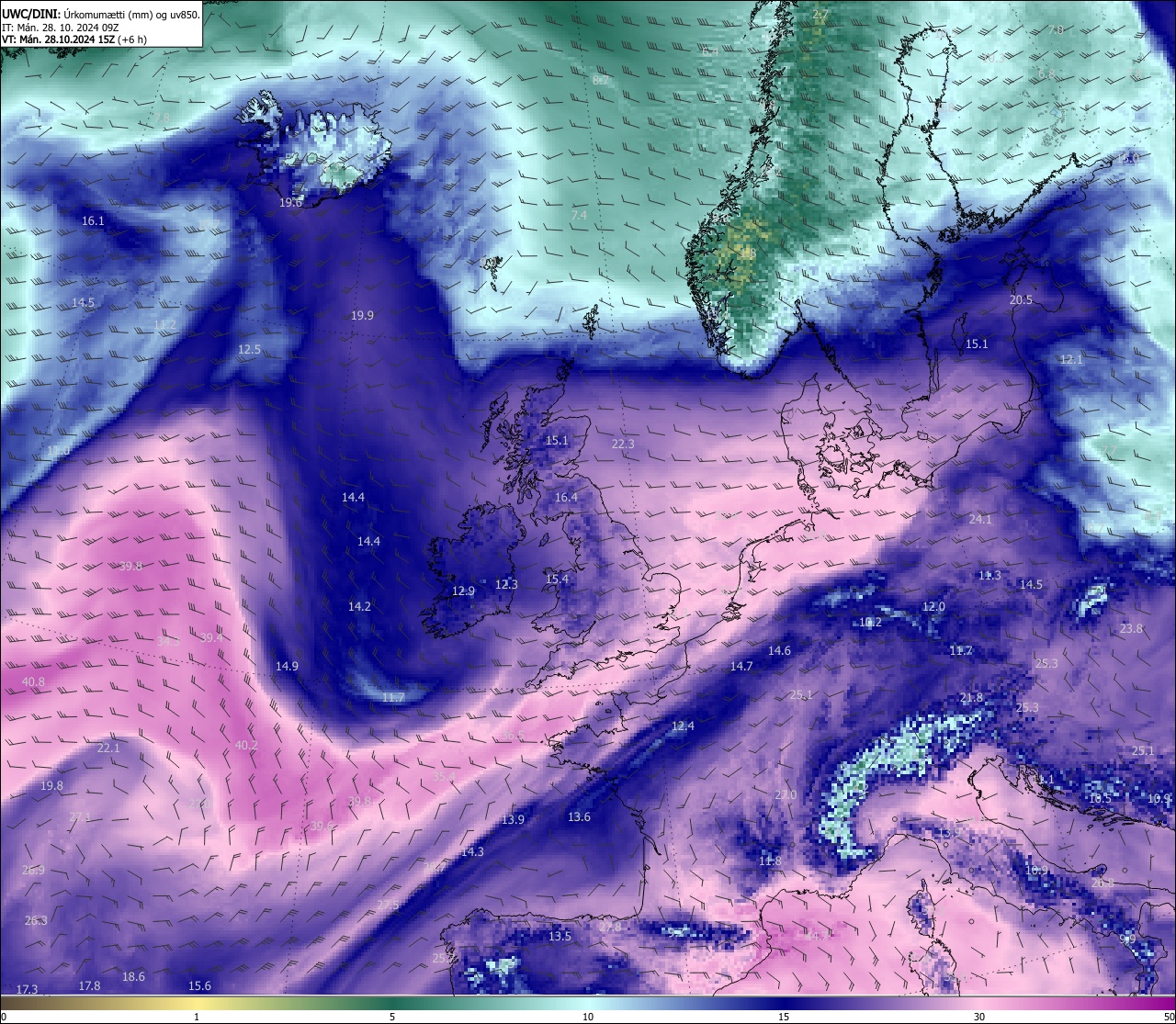Screen dimensions: 1176x1024
Task: Click the 14.2 value west of Ireland
Action: [x=359, y=607]
